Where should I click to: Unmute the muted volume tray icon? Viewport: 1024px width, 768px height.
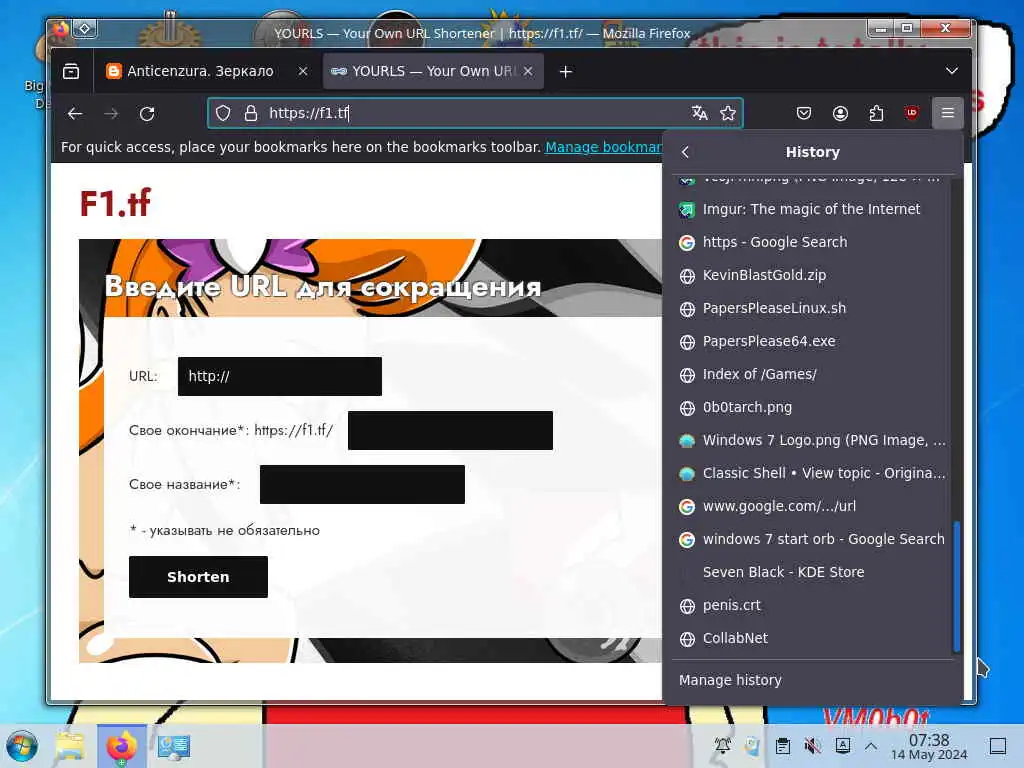coord(812,746)
